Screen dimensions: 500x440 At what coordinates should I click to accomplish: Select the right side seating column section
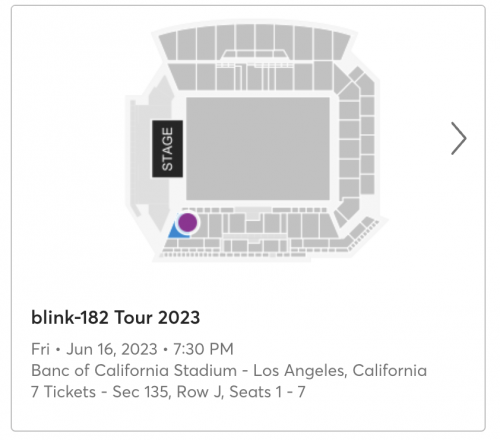(349, 149)
